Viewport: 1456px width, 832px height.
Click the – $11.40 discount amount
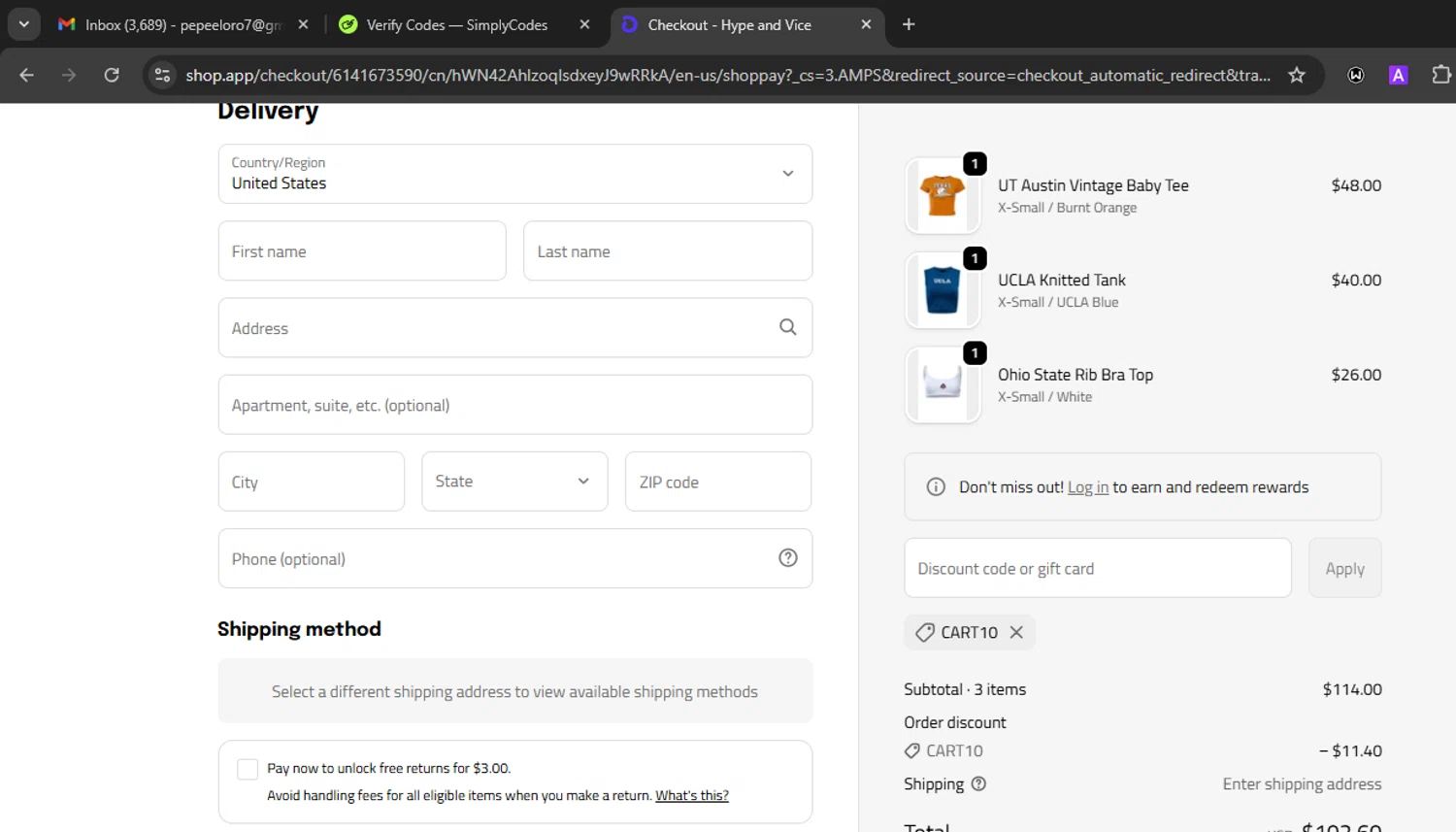pos(1350,750)
